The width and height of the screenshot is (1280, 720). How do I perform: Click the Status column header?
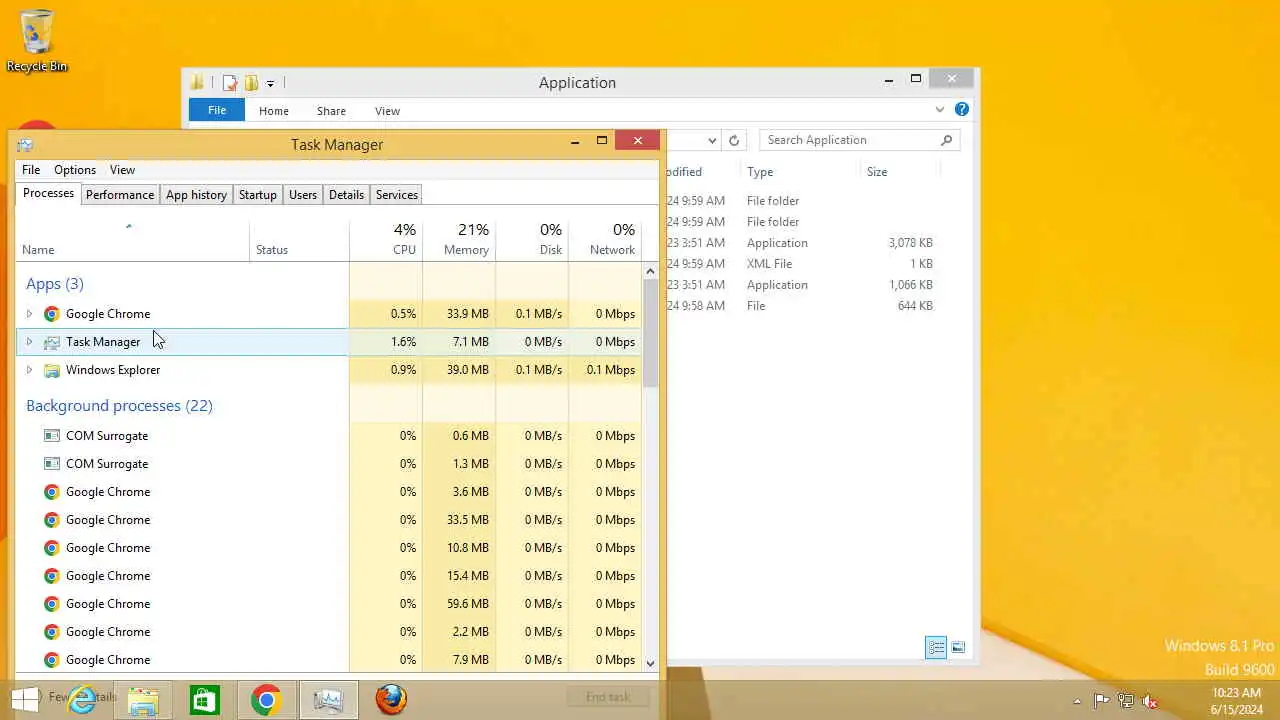299,240
